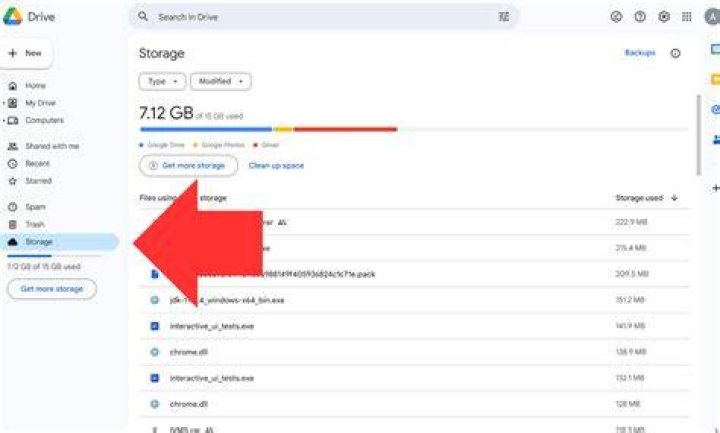Select the file name ending in .pack
This screenshot has width=720, height=433.
[x=285, y=275]
